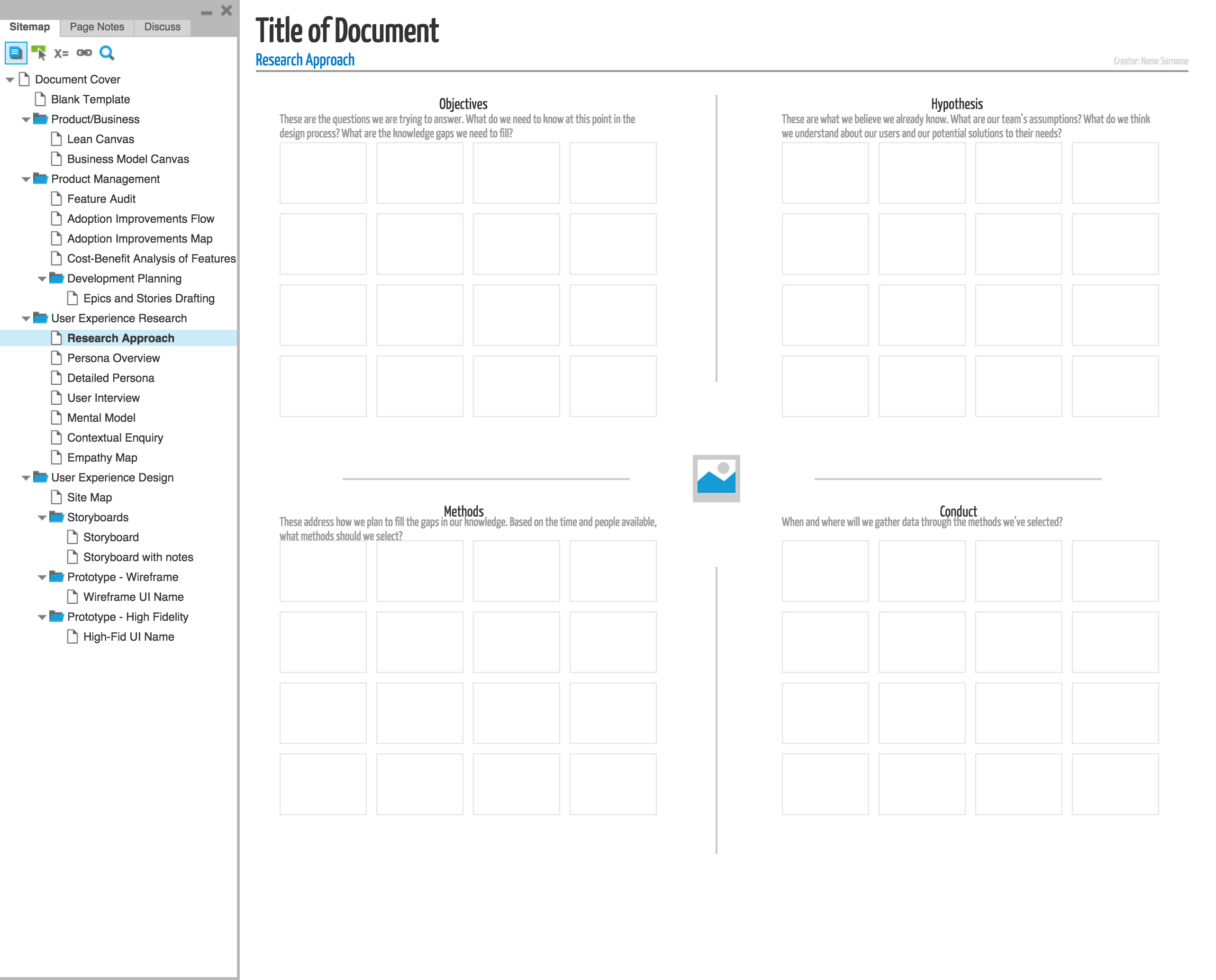Open the Adoption Improvements Flow page

(141, 218)
